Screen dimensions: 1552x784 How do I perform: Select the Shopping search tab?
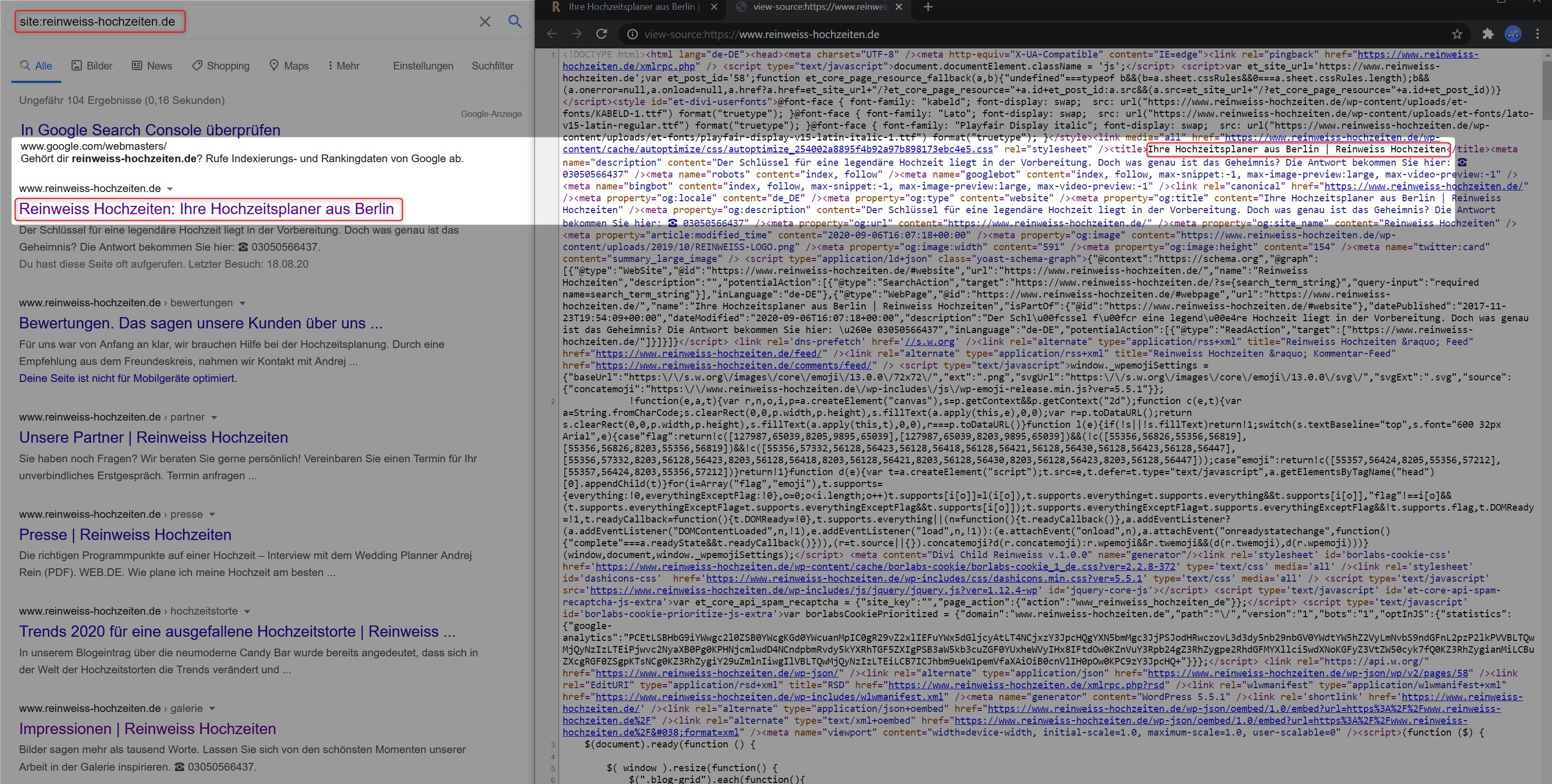[x=220, y=66]
